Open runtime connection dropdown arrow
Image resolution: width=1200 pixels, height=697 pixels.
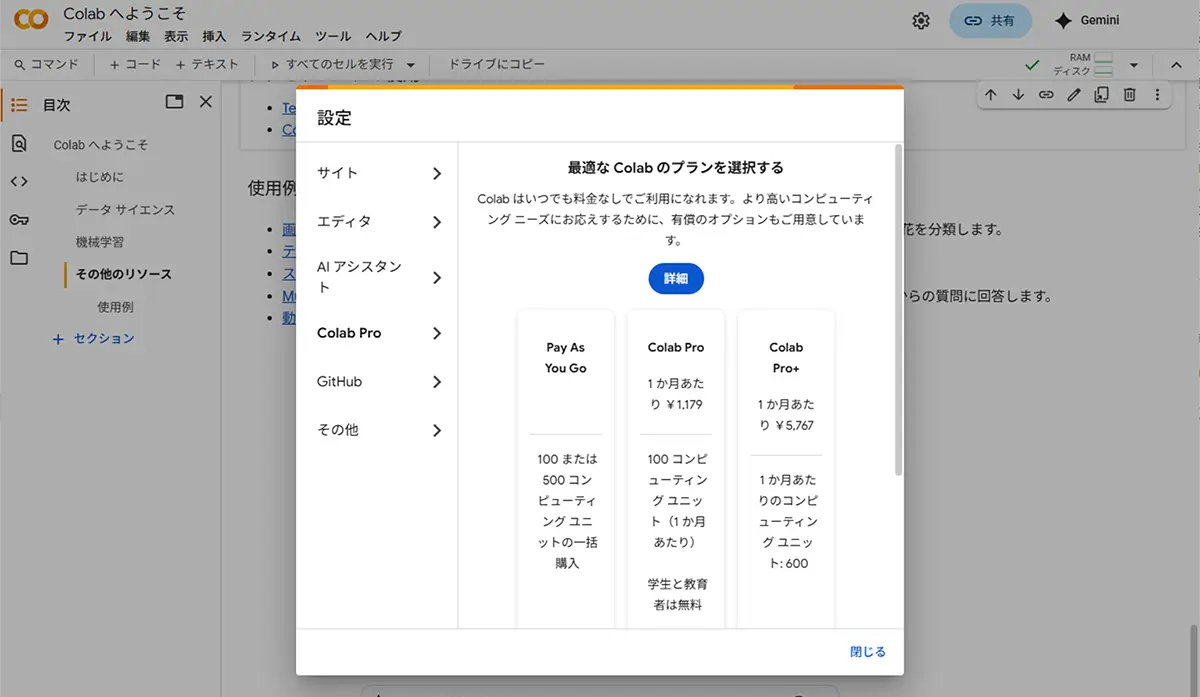click(x=1133, y=65)
